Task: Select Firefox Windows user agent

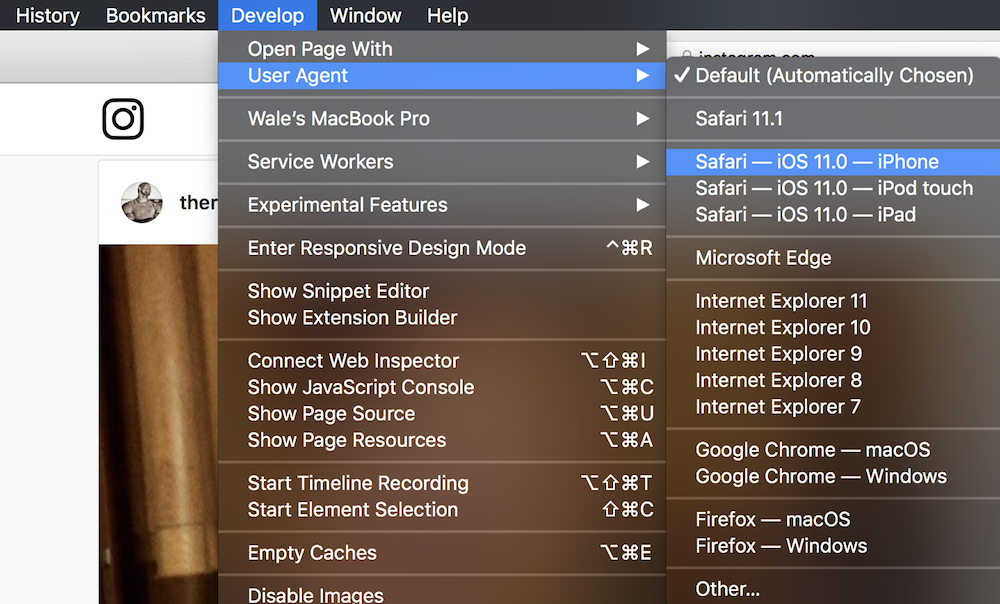Action: pyautogui.click(x=833, y=546)
